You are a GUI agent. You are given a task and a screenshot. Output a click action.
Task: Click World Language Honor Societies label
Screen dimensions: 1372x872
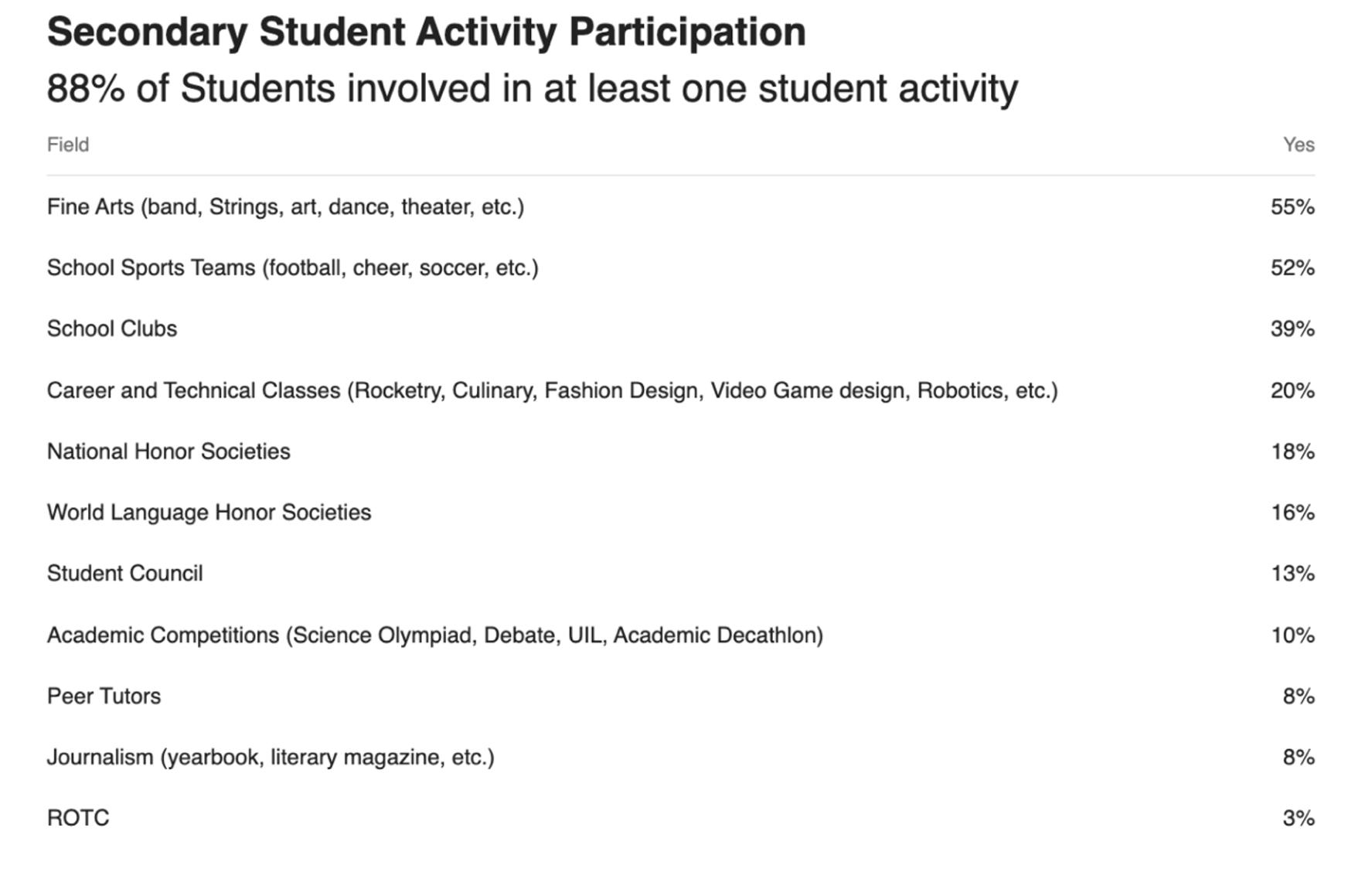209,513
